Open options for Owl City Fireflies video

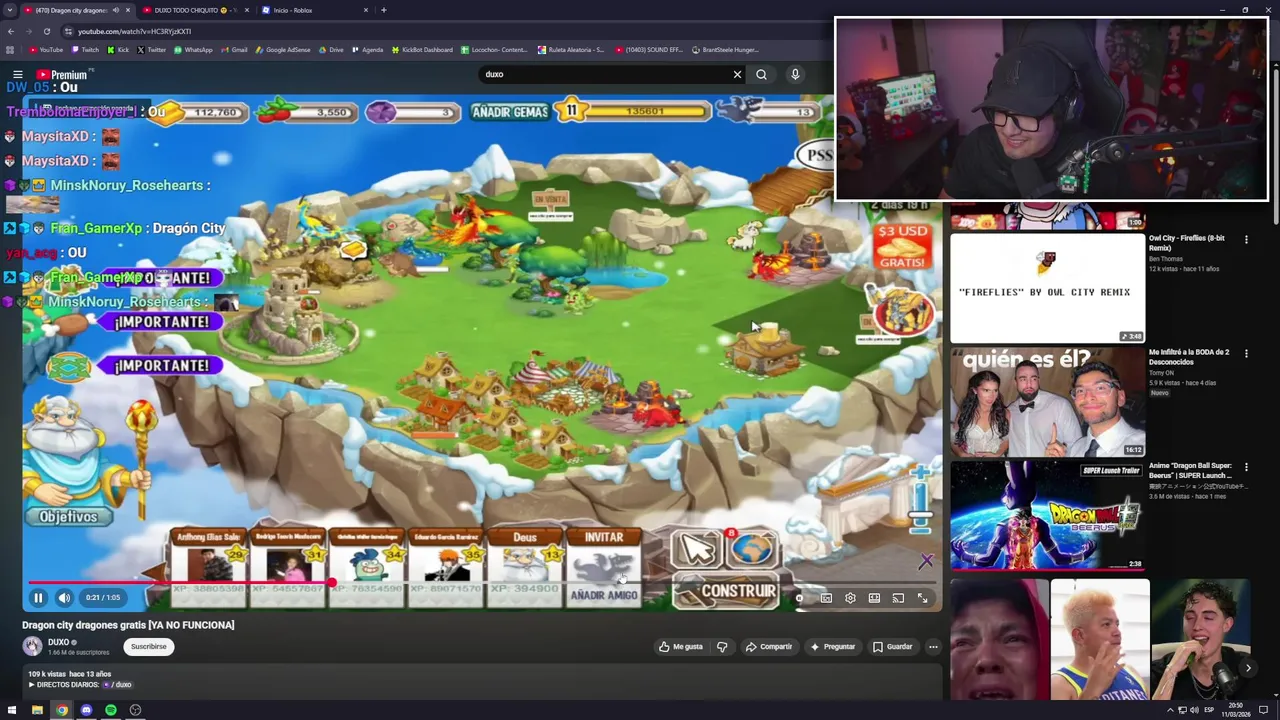click(1246, 240)
